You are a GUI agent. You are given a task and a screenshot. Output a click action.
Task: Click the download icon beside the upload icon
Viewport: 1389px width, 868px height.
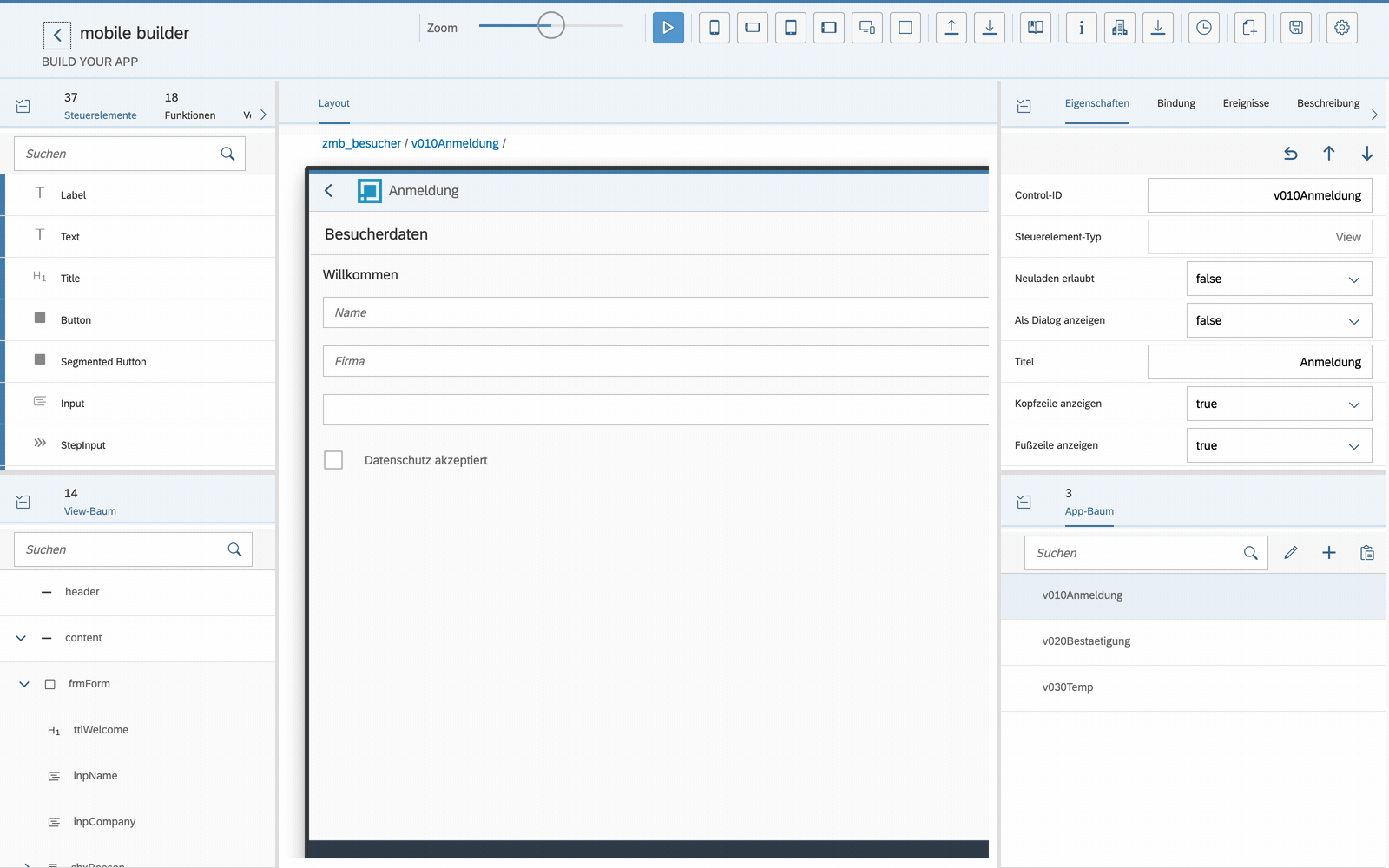click(990, 28)
